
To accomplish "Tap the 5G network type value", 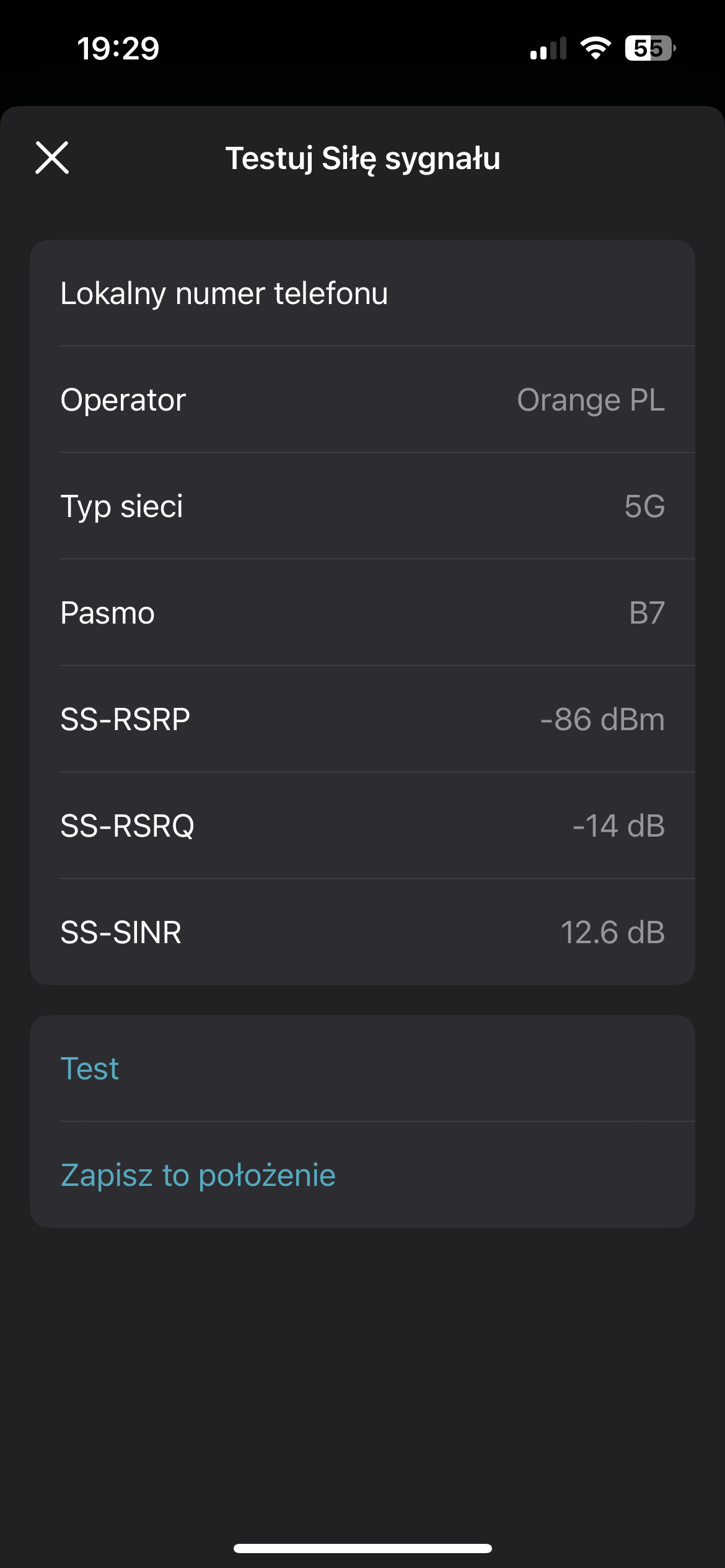I will tap(644, 506).
